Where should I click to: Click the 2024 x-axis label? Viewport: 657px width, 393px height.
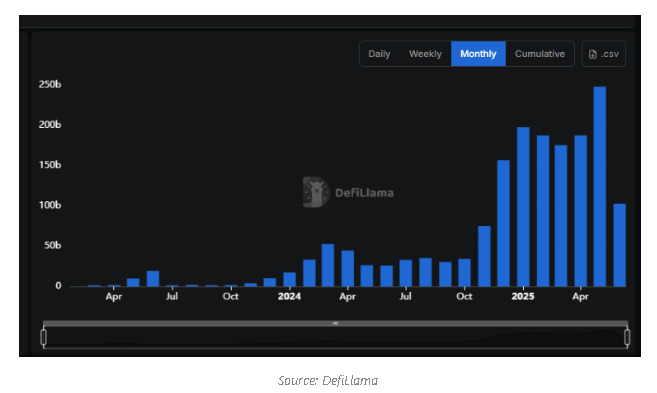tap(290, 297)
